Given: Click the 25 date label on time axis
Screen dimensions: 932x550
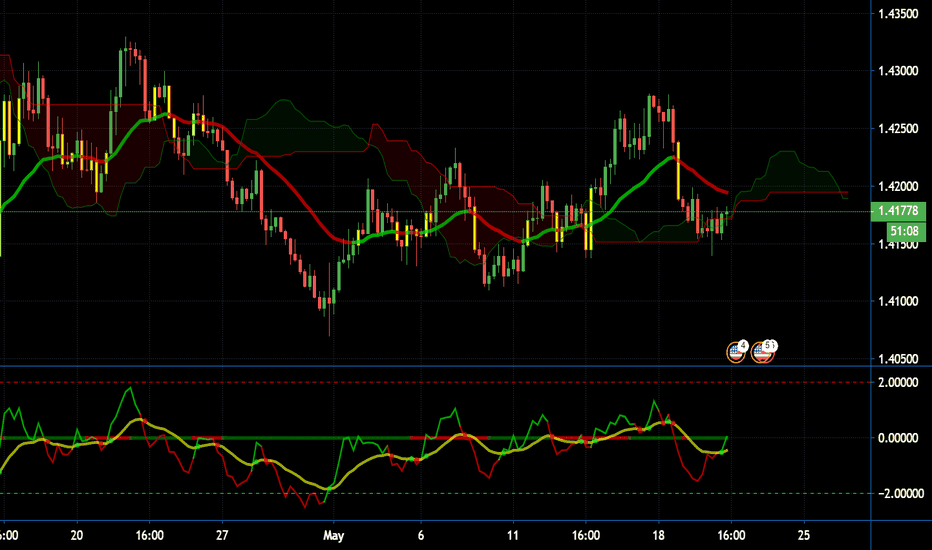Looking at the screenshot, I should click(x=804, y=535).
